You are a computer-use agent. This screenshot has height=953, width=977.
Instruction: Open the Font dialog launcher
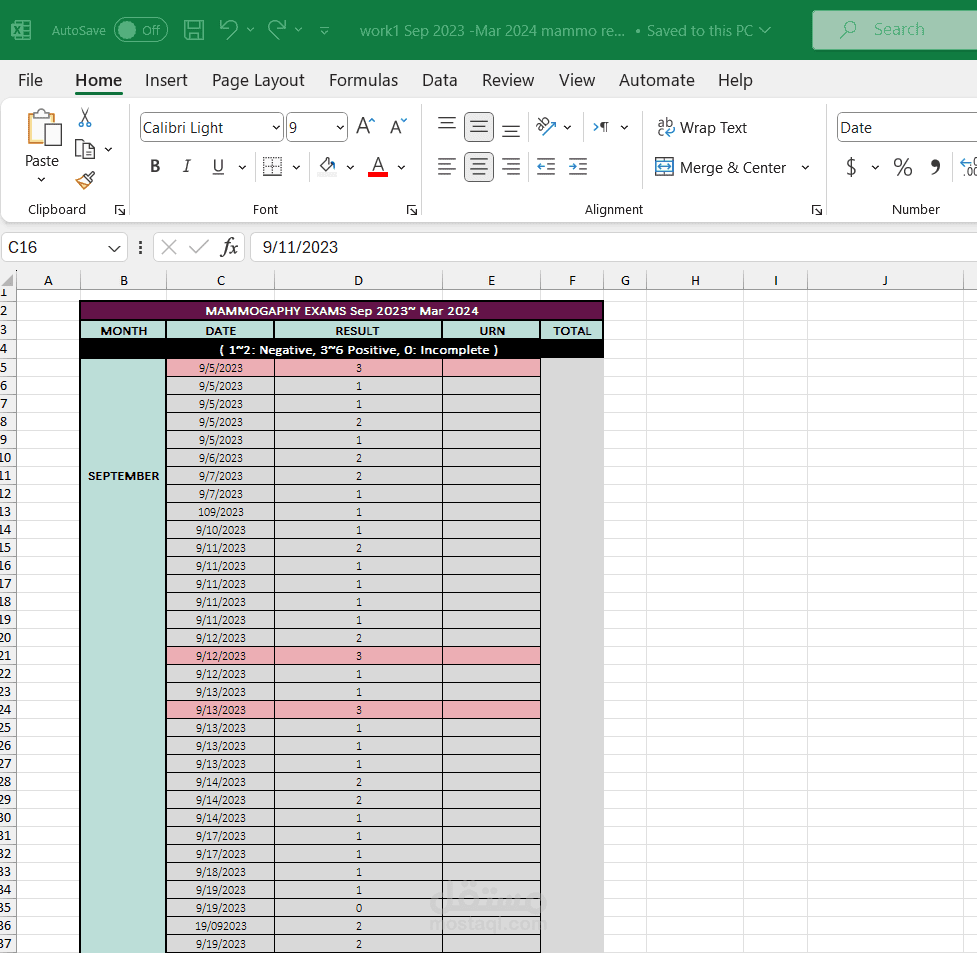412,210
